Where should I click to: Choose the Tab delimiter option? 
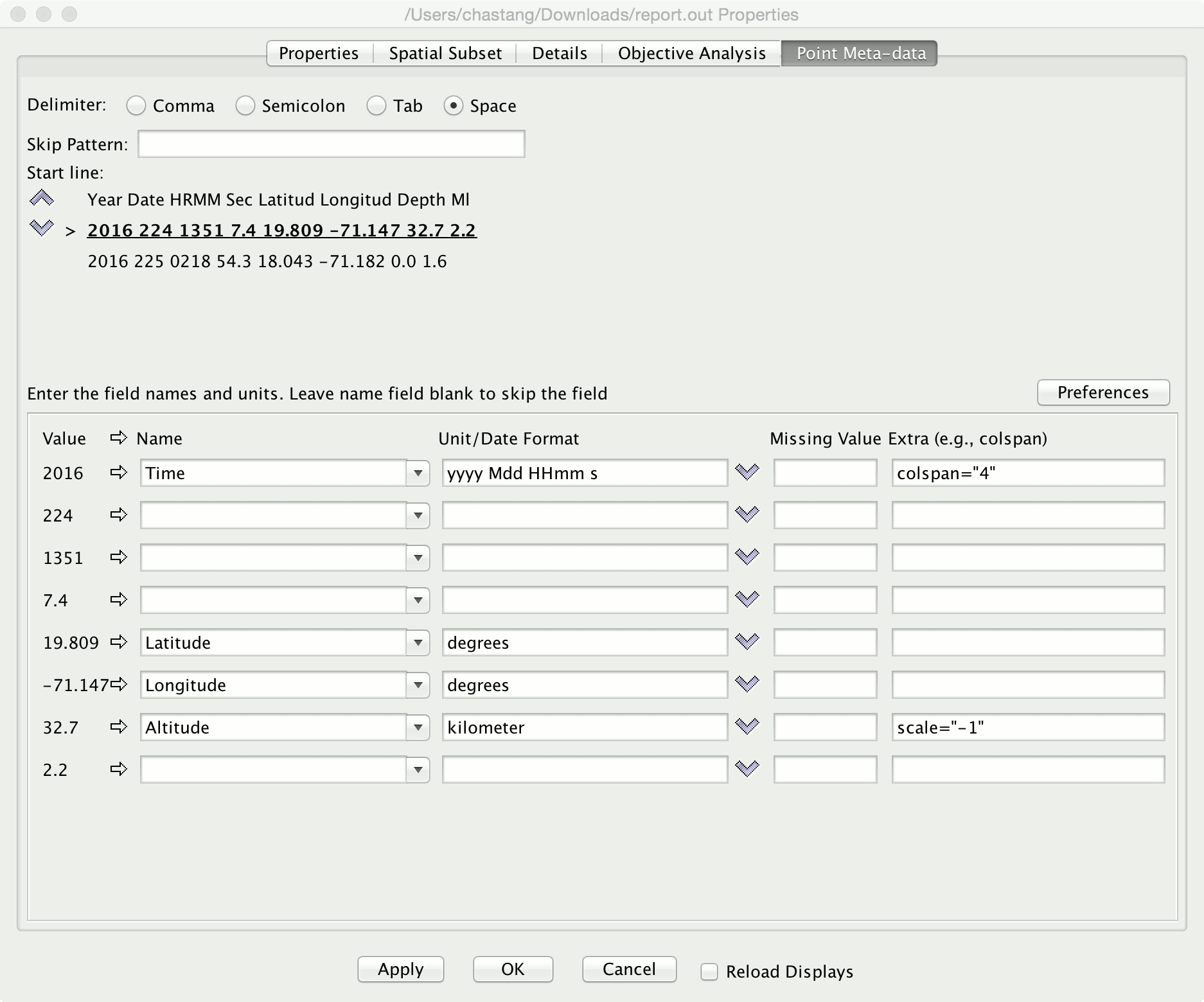click(376, 106)
